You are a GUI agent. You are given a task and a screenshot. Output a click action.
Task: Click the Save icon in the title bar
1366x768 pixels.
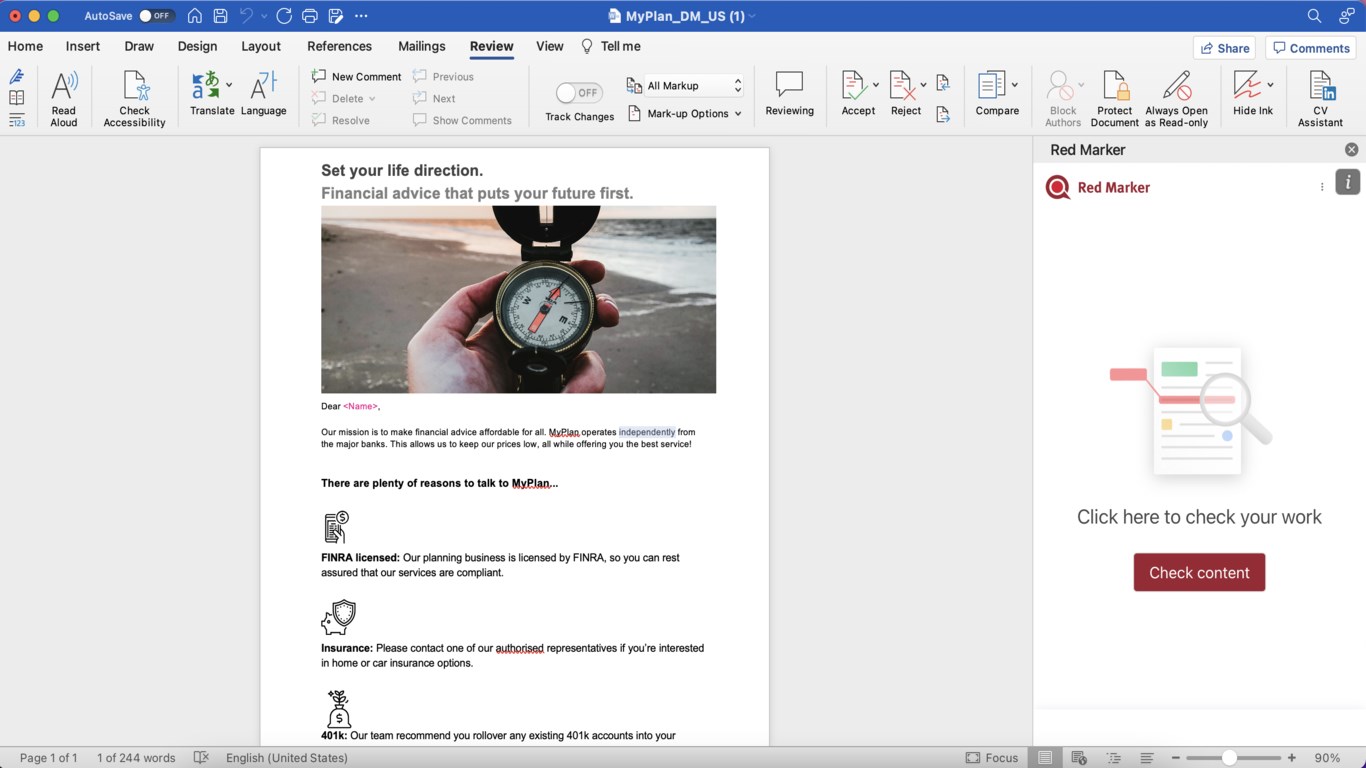(220, 16)
